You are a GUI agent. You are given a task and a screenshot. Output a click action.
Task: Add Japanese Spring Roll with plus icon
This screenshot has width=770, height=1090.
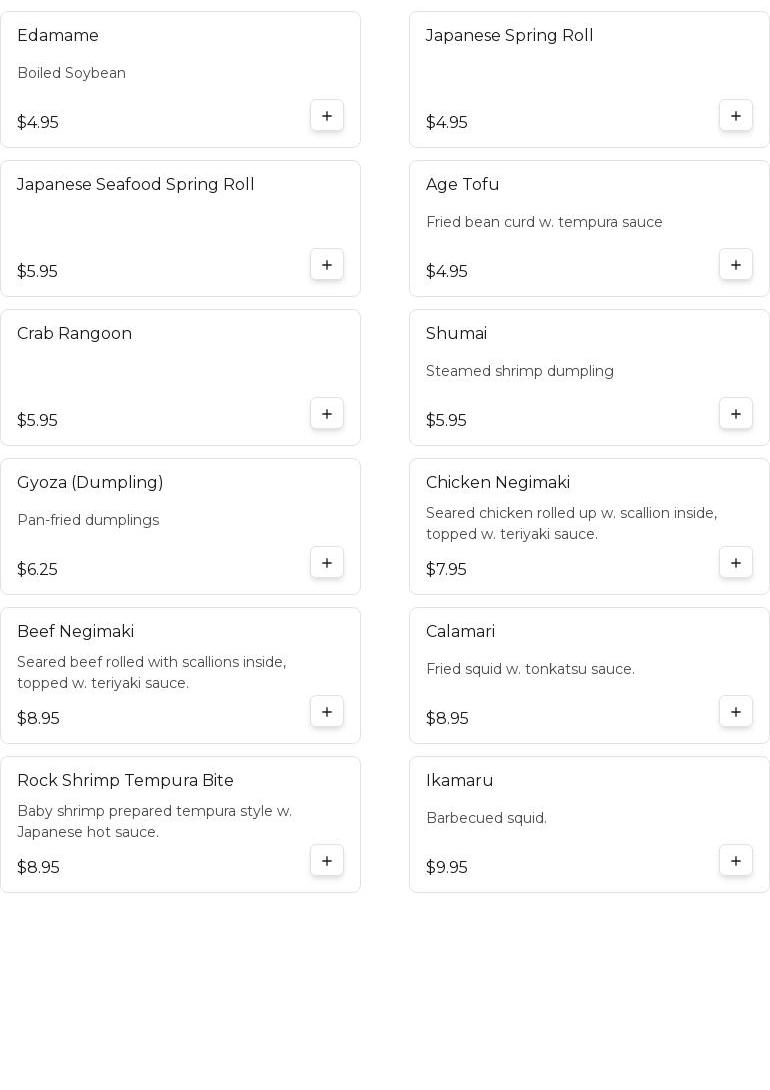point(736,115)
